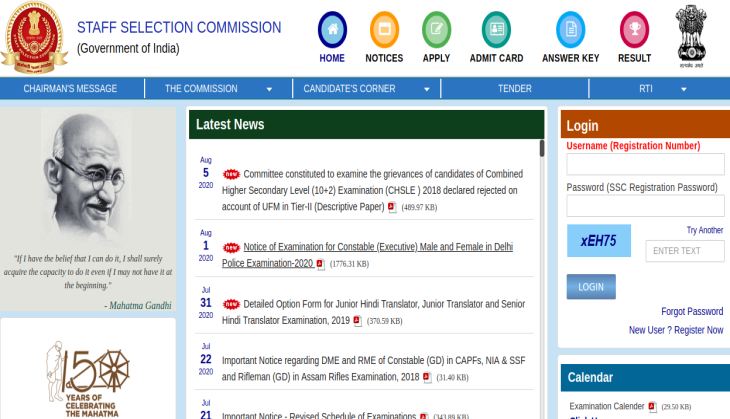Image resolution: width=730 pixels, height=419 pixels.
Task: Open Committee constituted CHSLE 2018 news link
Action: pos(372,190)
